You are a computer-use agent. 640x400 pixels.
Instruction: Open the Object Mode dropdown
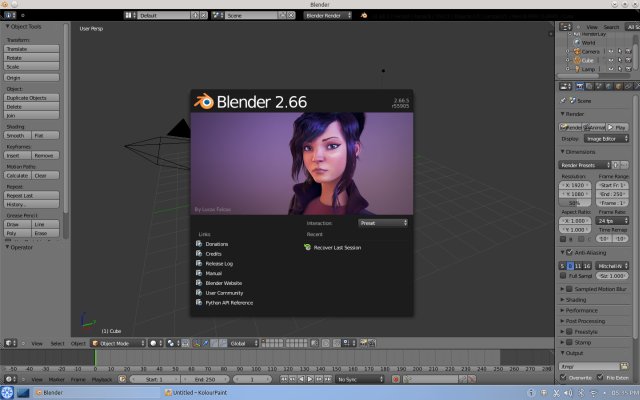[118, 343]
